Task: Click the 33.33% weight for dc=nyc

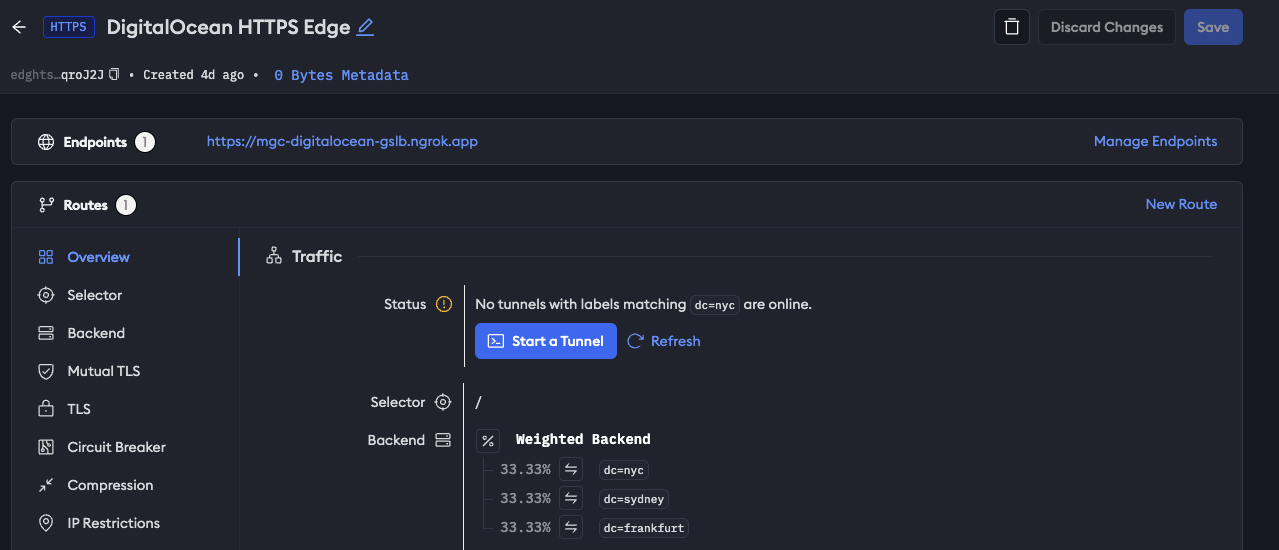Action: [525, 469]
